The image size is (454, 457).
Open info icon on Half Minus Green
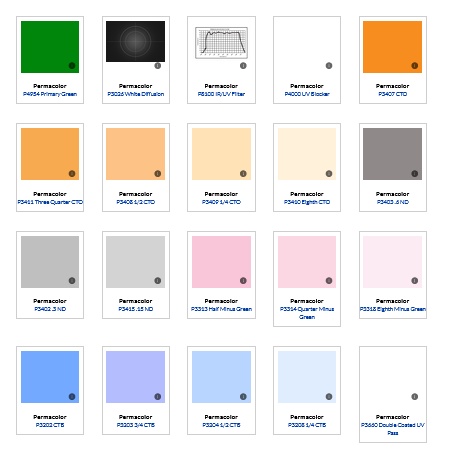[243, 281]
